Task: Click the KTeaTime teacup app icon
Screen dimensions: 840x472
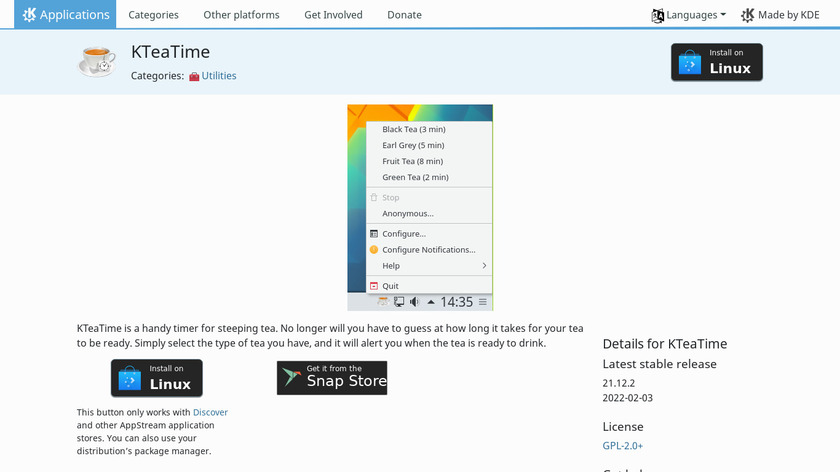Action: tap(97, 61)
